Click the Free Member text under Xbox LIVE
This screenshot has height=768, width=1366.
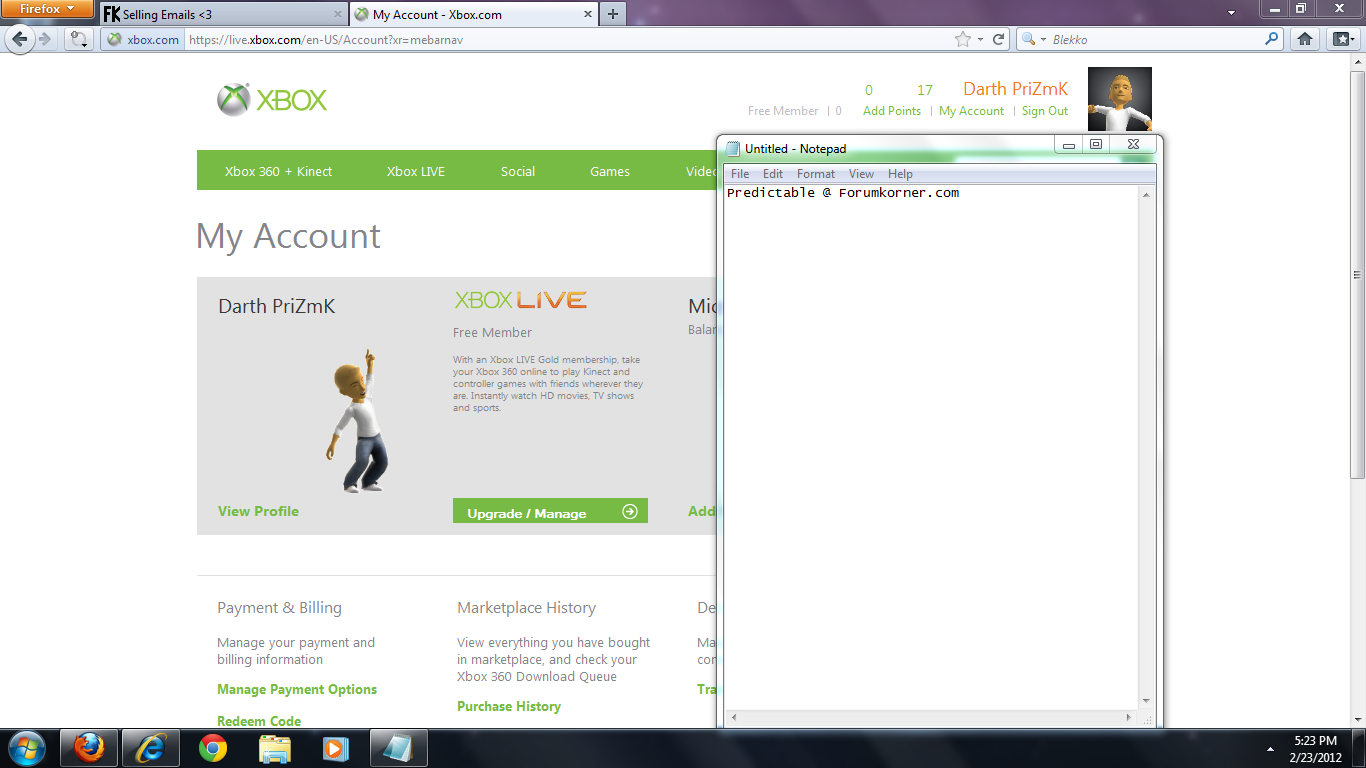click(492, 332)
